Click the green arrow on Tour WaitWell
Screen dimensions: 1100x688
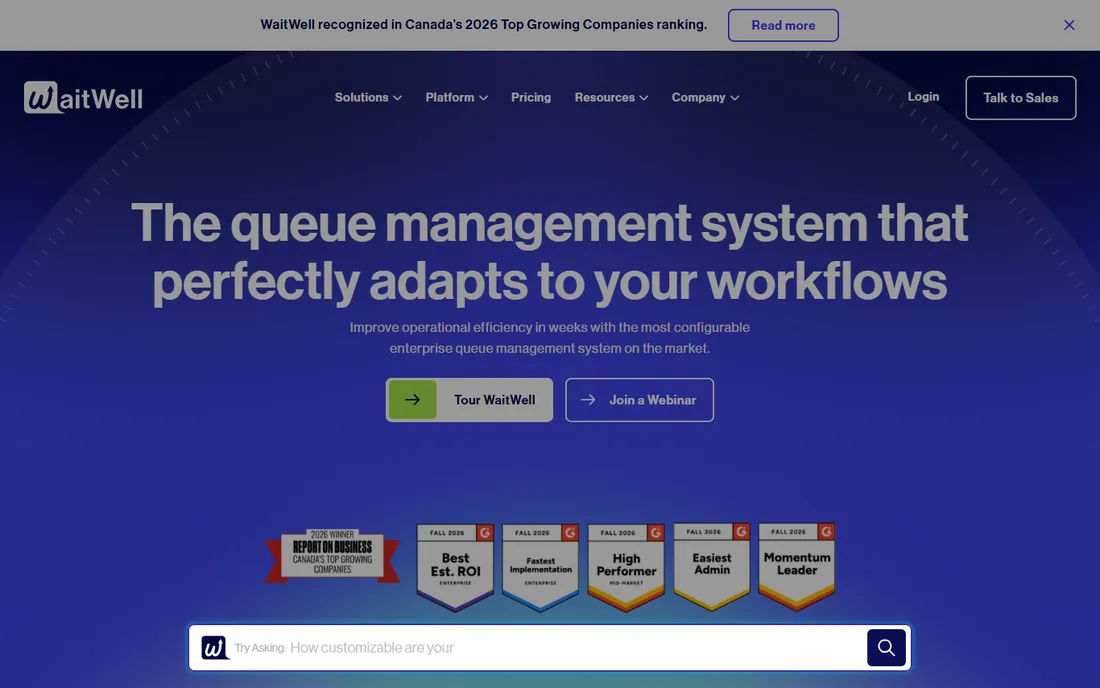412,400
